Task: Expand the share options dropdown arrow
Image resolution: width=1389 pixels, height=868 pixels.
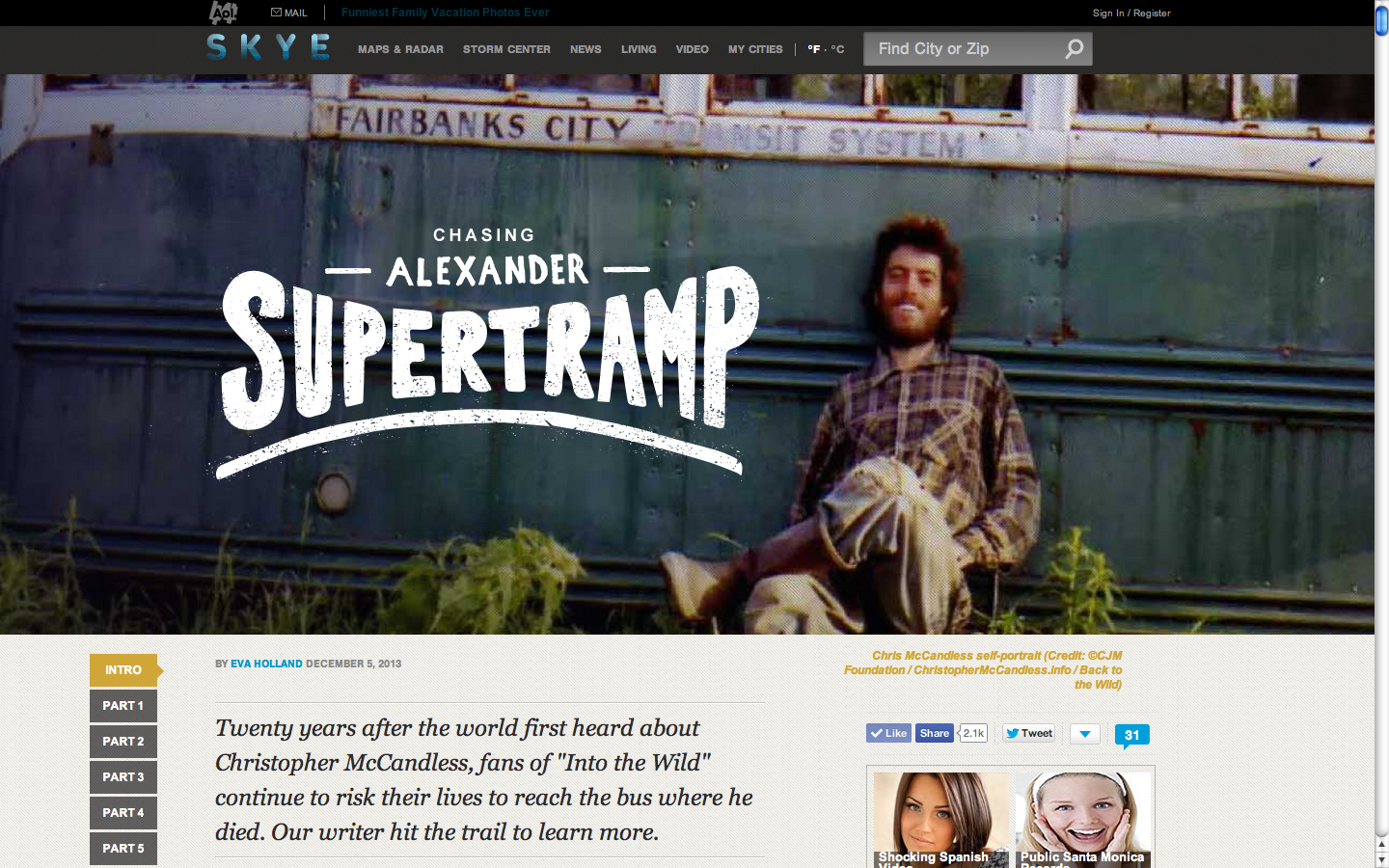Action: [1085, 734]
